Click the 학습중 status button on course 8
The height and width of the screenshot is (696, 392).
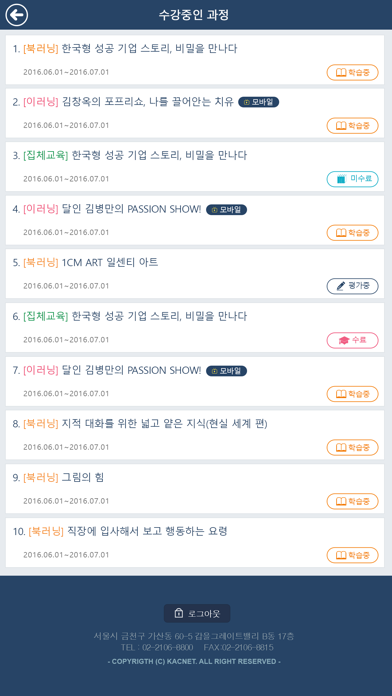tap(352, 447)
